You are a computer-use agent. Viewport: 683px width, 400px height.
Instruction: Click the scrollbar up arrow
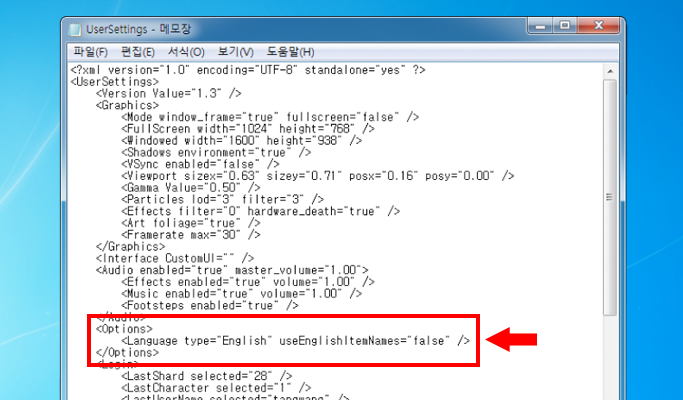point(610,71)
